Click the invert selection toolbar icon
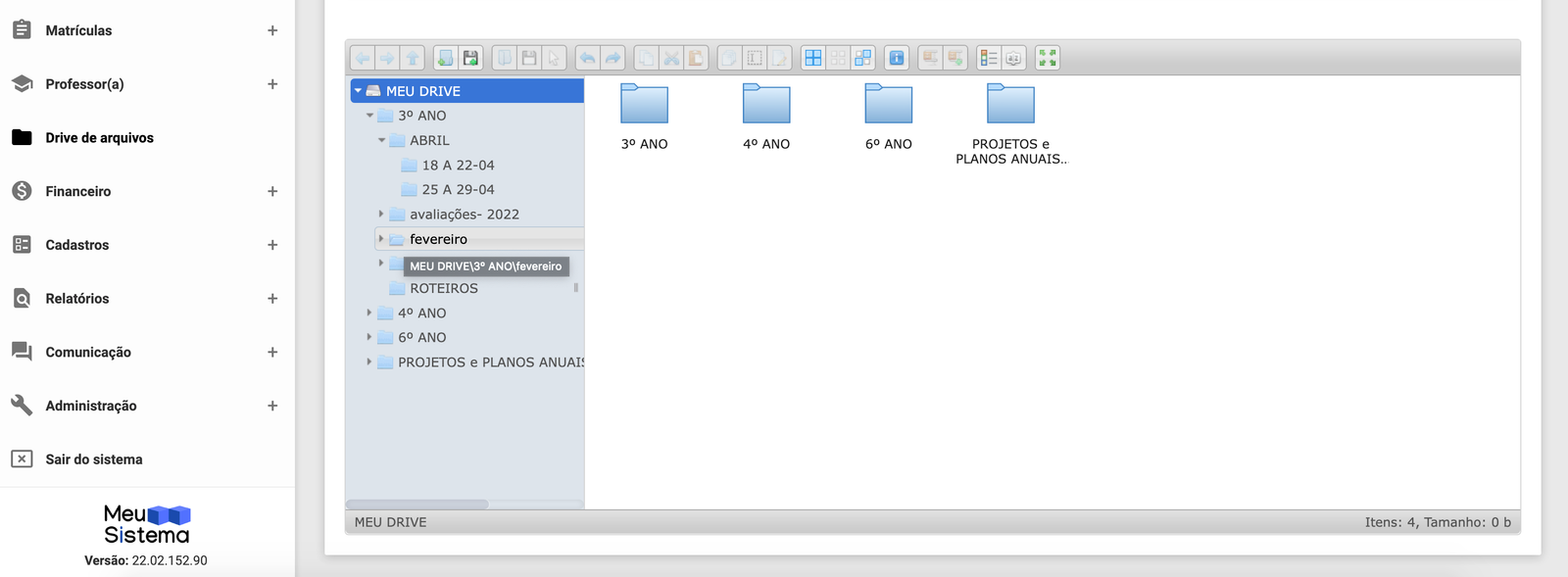 [862, 58]
